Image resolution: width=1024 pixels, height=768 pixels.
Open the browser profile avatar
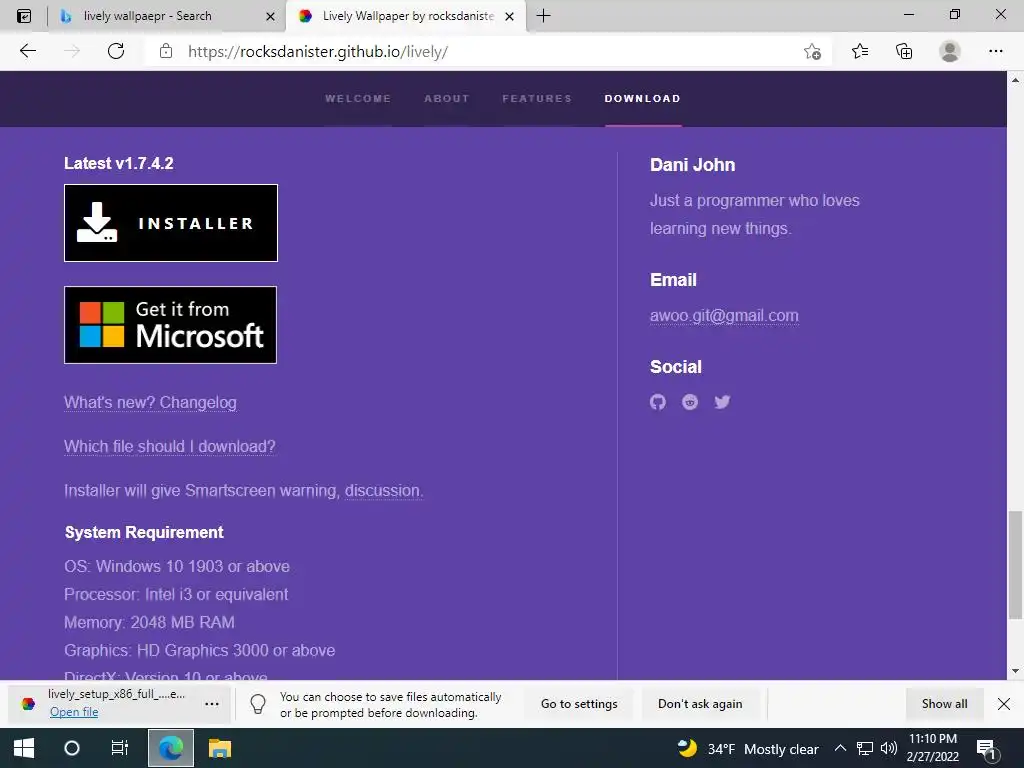950,51
